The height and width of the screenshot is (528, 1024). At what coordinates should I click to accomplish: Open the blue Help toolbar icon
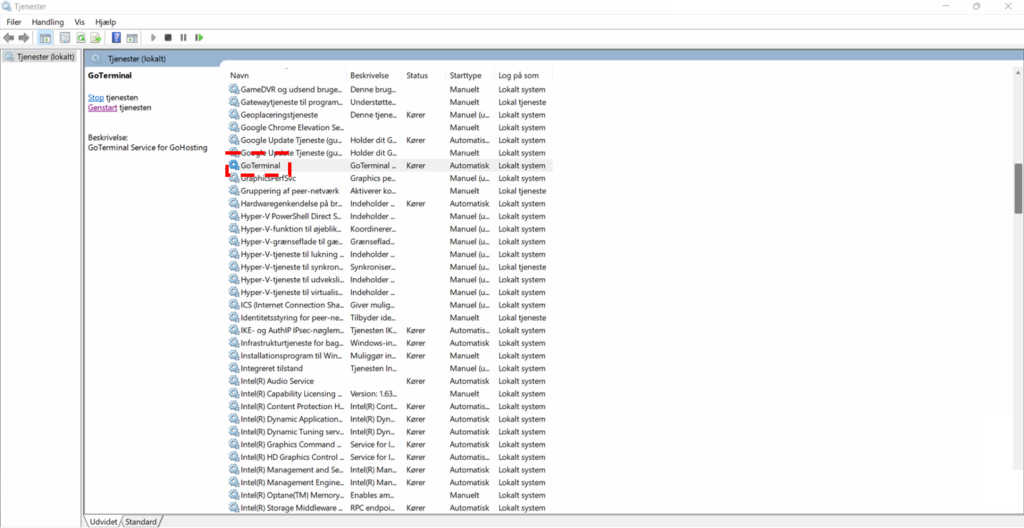[117, 38]
